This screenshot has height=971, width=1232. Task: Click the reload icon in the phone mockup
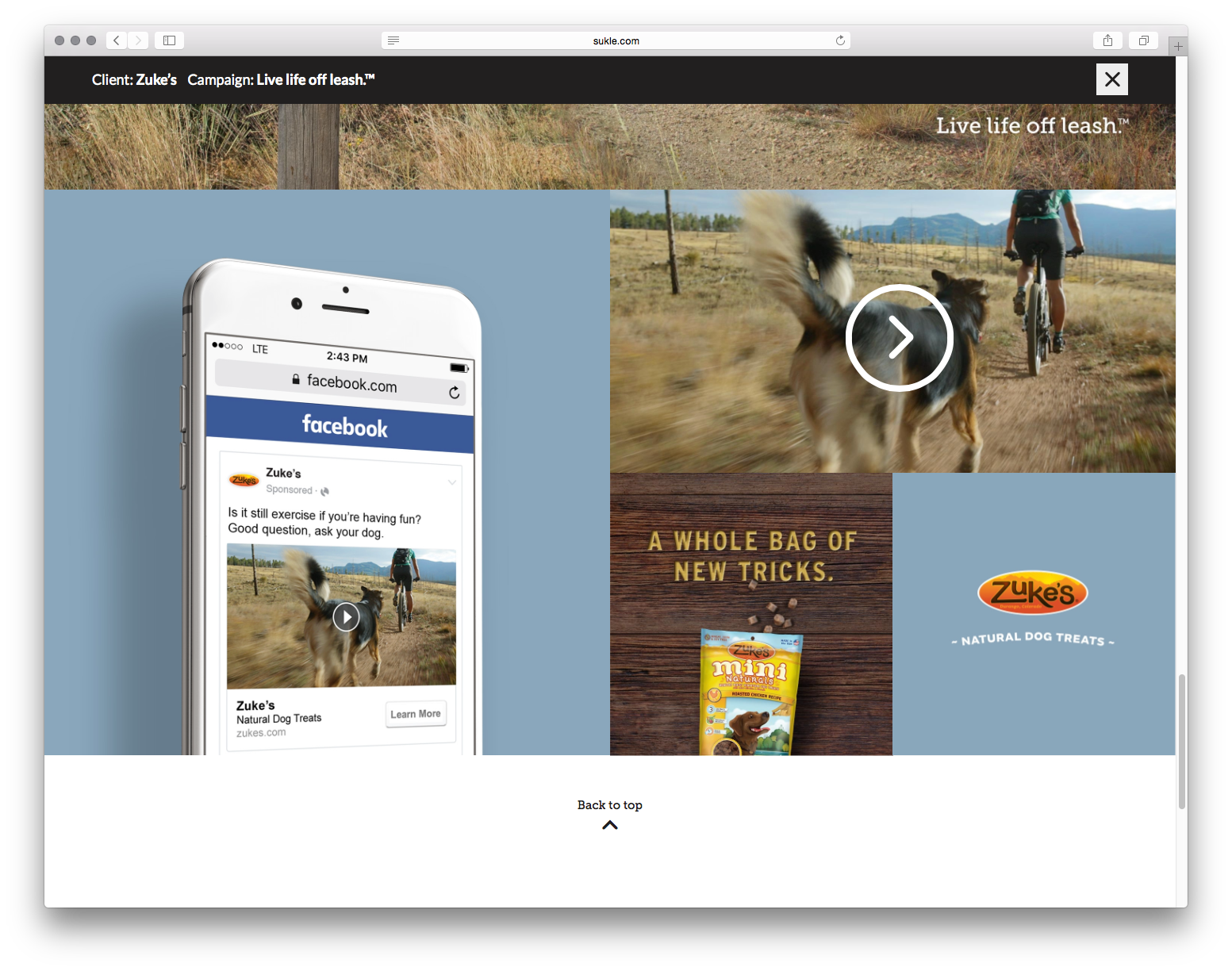(x=455, y=393)
